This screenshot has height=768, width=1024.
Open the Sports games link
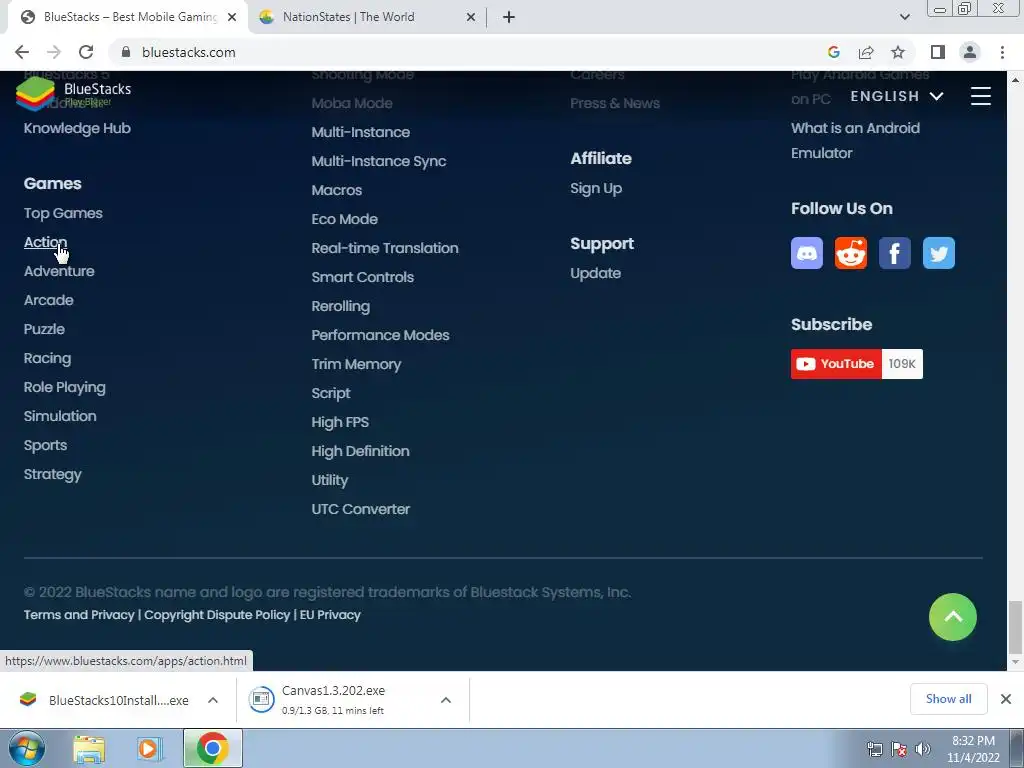point(45,445)
